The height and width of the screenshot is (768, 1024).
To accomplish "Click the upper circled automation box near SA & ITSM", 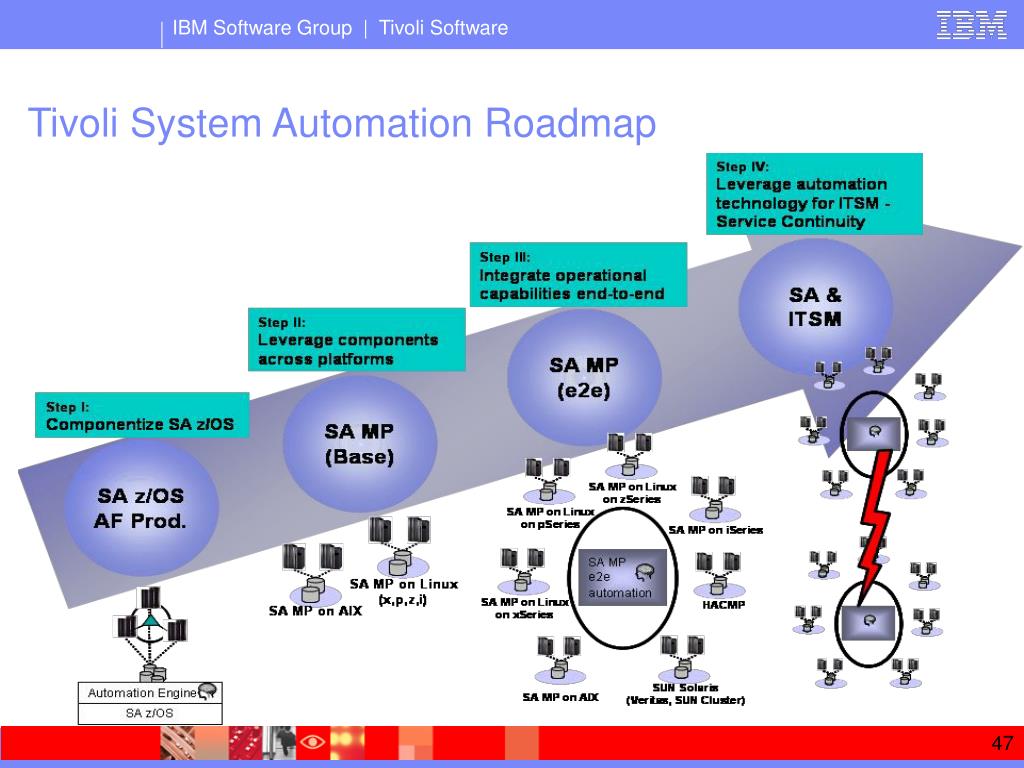I will point(873,432).
